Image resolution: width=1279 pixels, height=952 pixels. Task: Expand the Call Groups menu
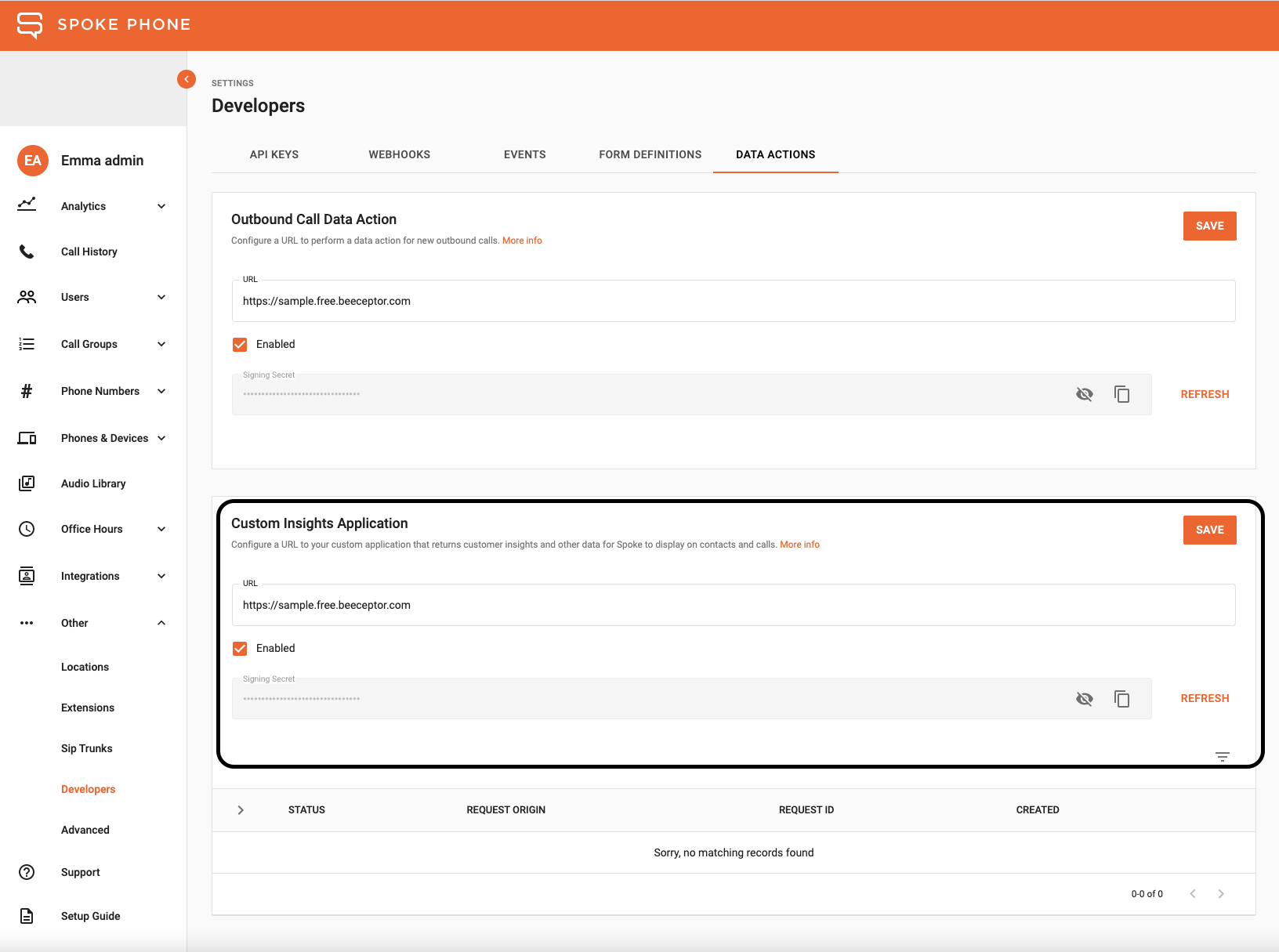[x=161, y=344]
